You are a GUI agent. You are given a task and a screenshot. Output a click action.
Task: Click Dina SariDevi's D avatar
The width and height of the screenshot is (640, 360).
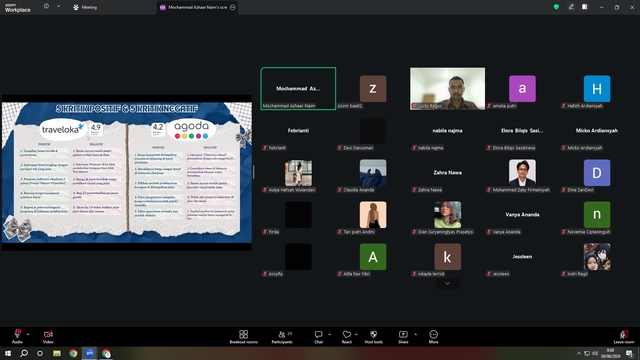pos(597,173)
